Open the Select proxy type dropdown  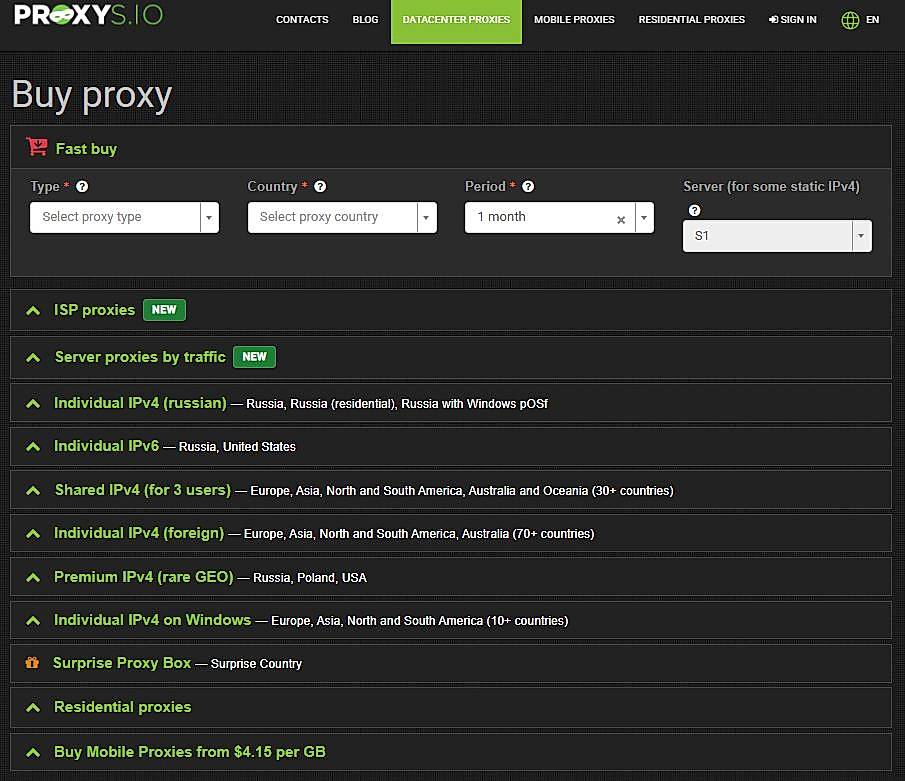(124, 217)
